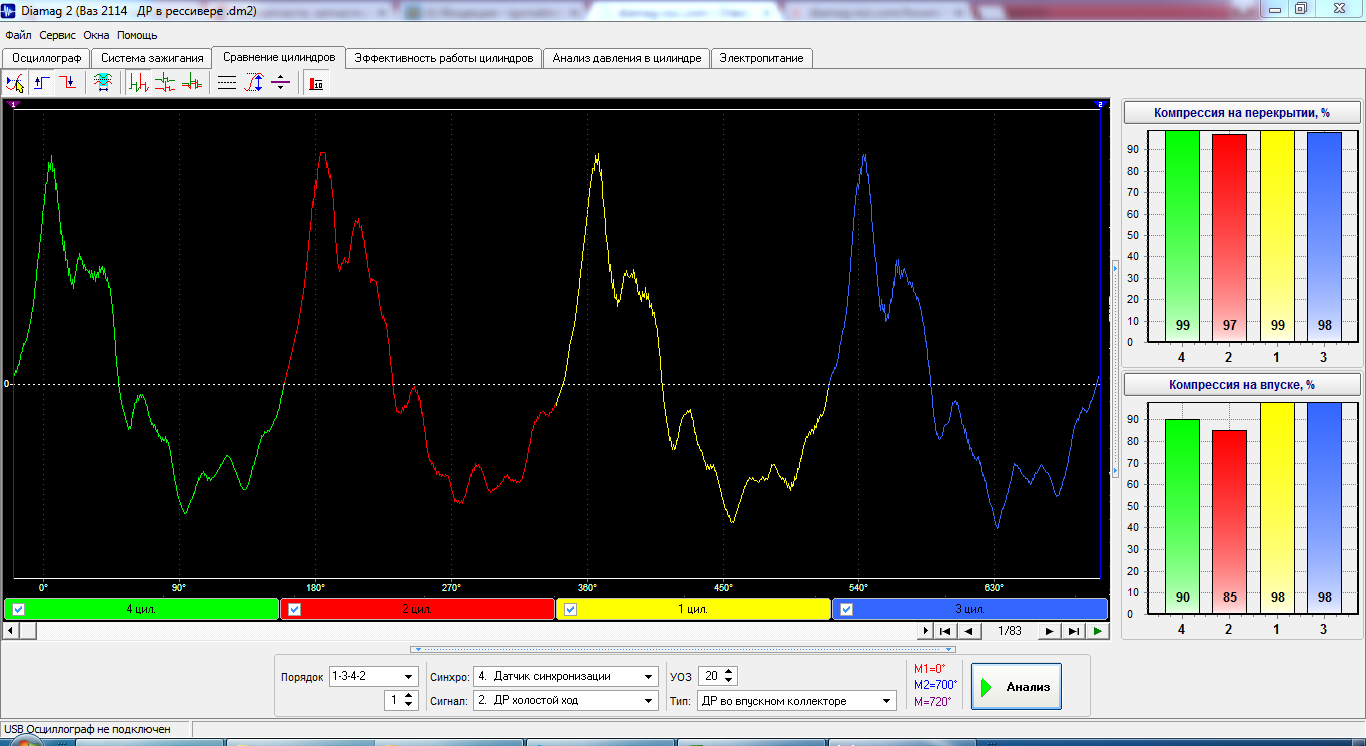The image size is (1366, 746).
Task: Click the marker 1 flag at graph top-left
Action: 14,104
